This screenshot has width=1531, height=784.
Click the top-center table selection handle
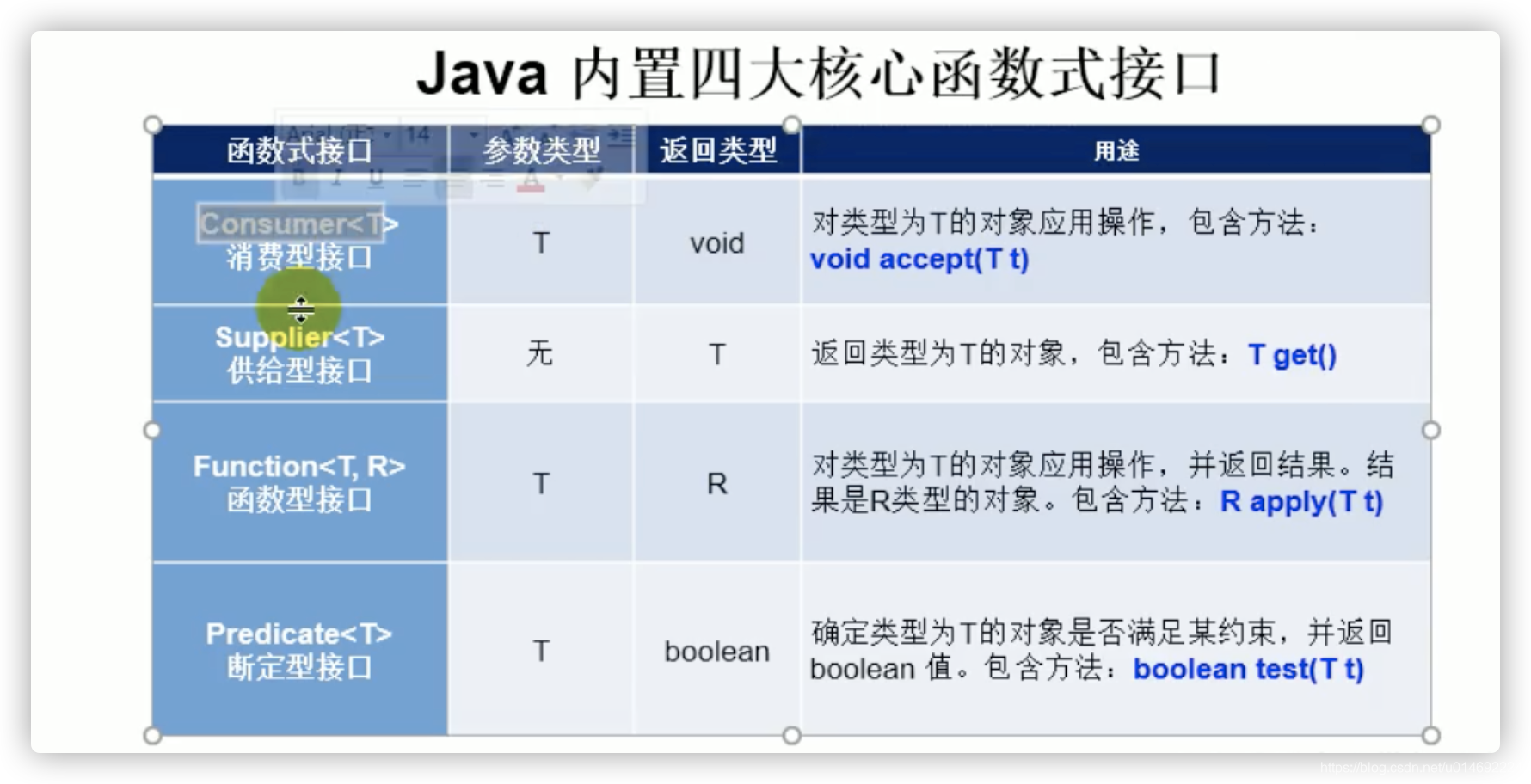(x=791, y=126)
